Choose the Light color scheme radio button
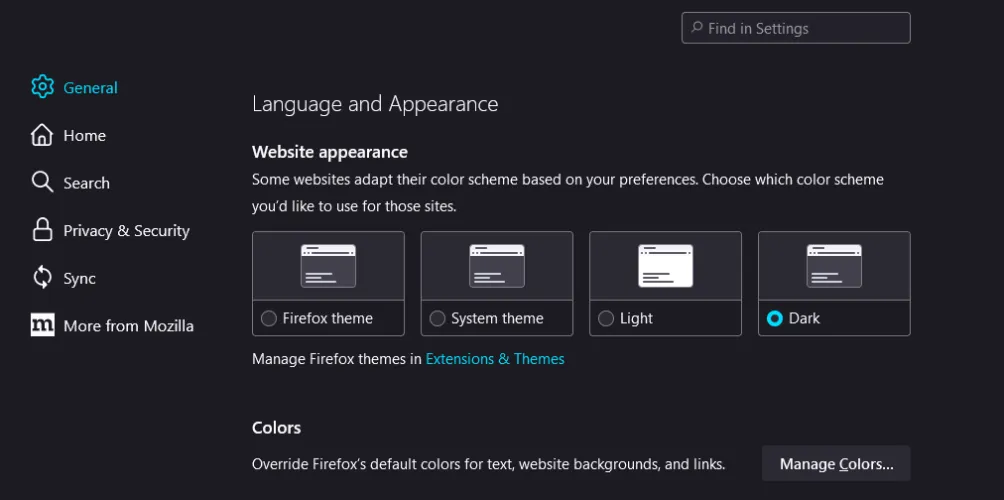The image size is (1004, 500). tap(605, 318)
